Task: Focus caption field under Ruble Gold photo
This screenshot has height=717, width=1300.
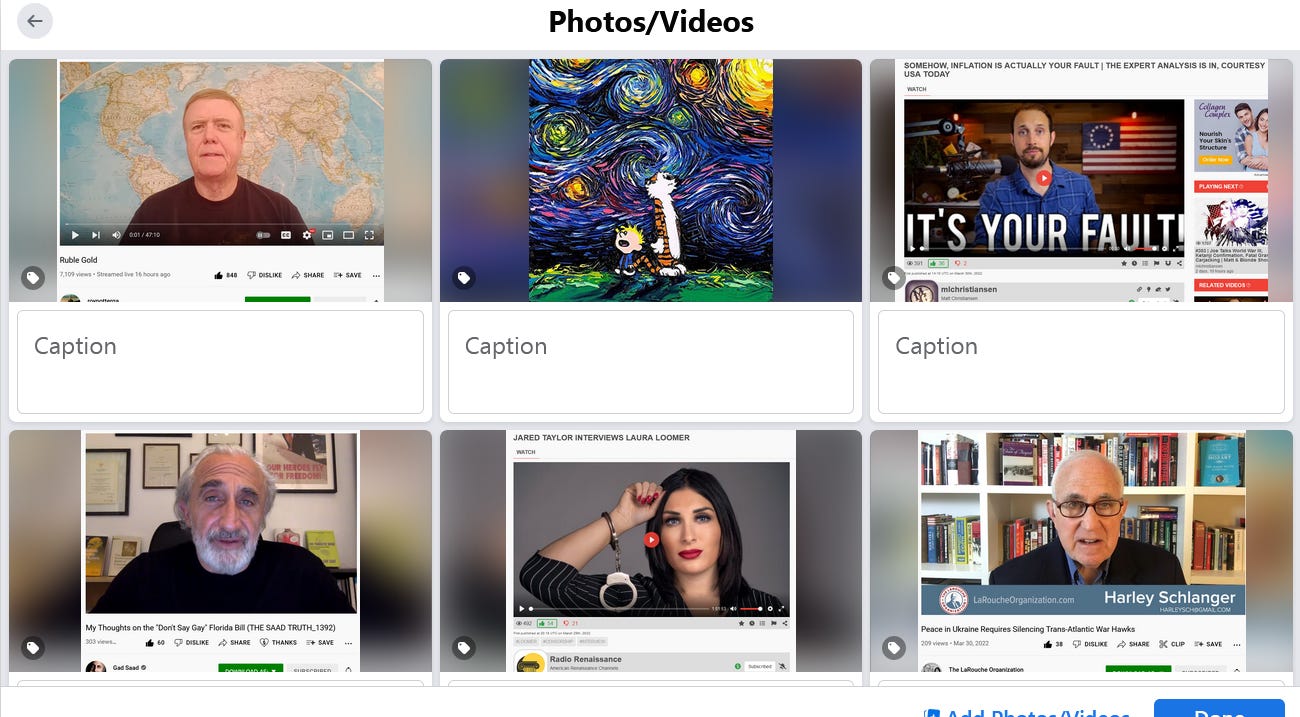Action: click(x=221, y=362)
